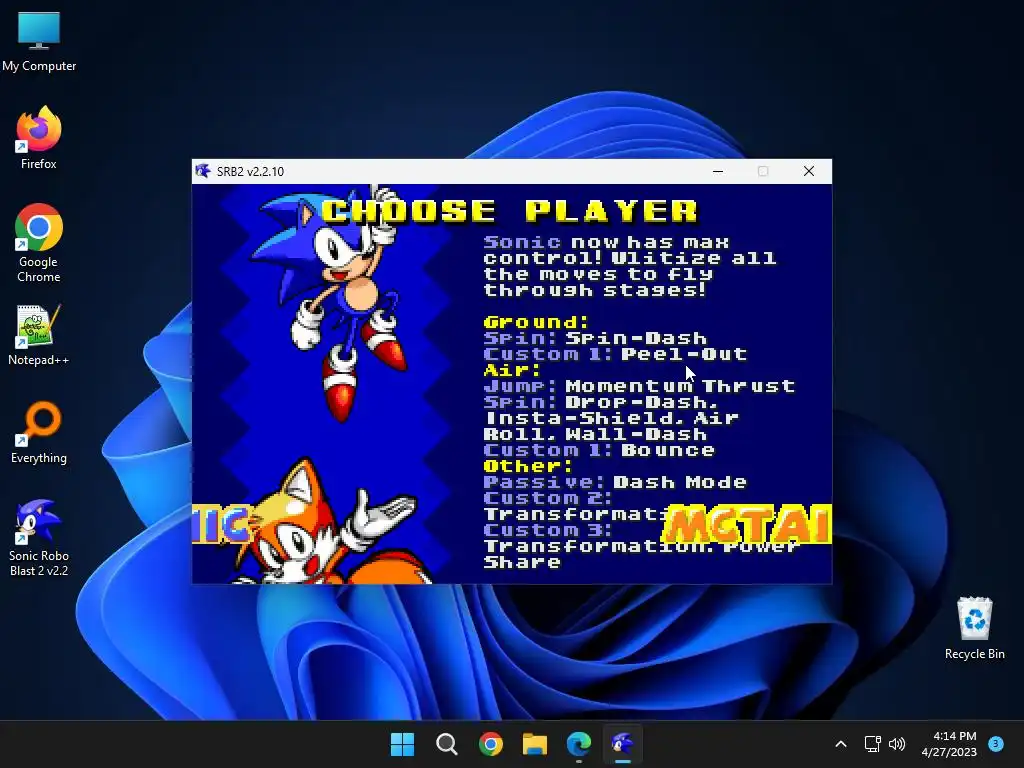Viewport: 1024px width, 768px height.
Task: Click the CHOOSE PLAYER heading
Action: (x=510, y=211)
